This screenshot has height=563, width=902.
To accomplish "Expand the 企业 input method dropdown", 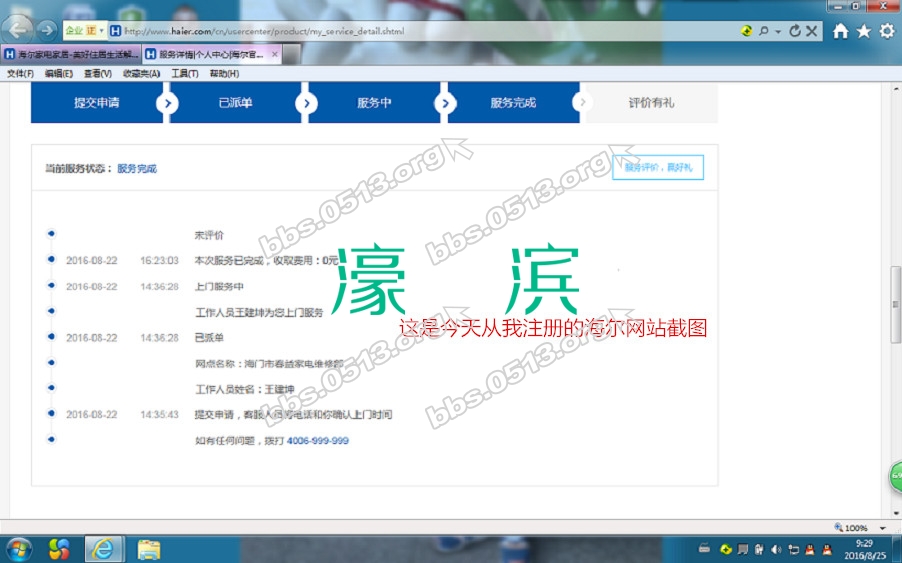I will (101, 31).
